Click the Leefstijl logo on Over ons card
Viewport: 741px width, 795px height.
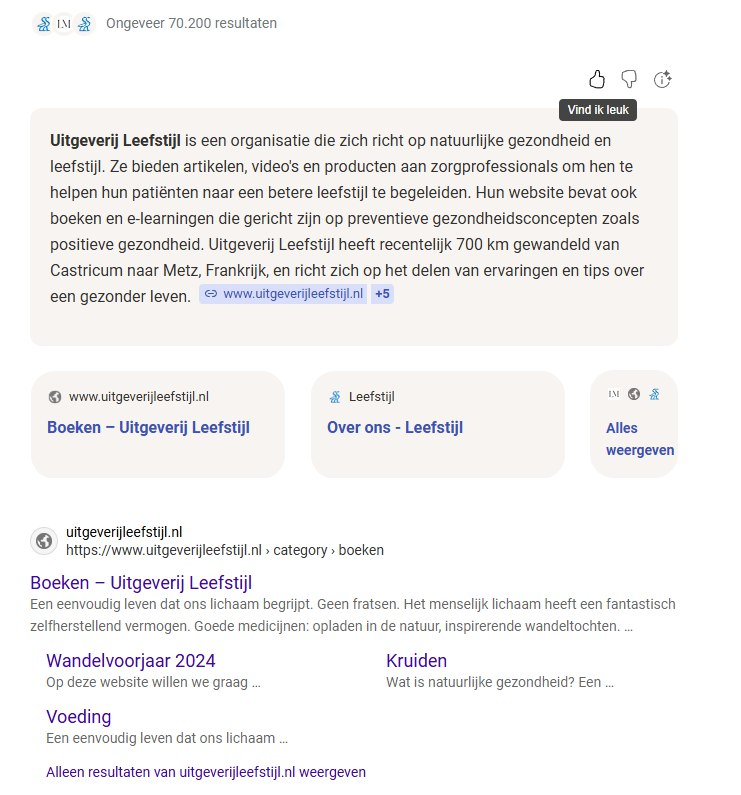point(335,397)
